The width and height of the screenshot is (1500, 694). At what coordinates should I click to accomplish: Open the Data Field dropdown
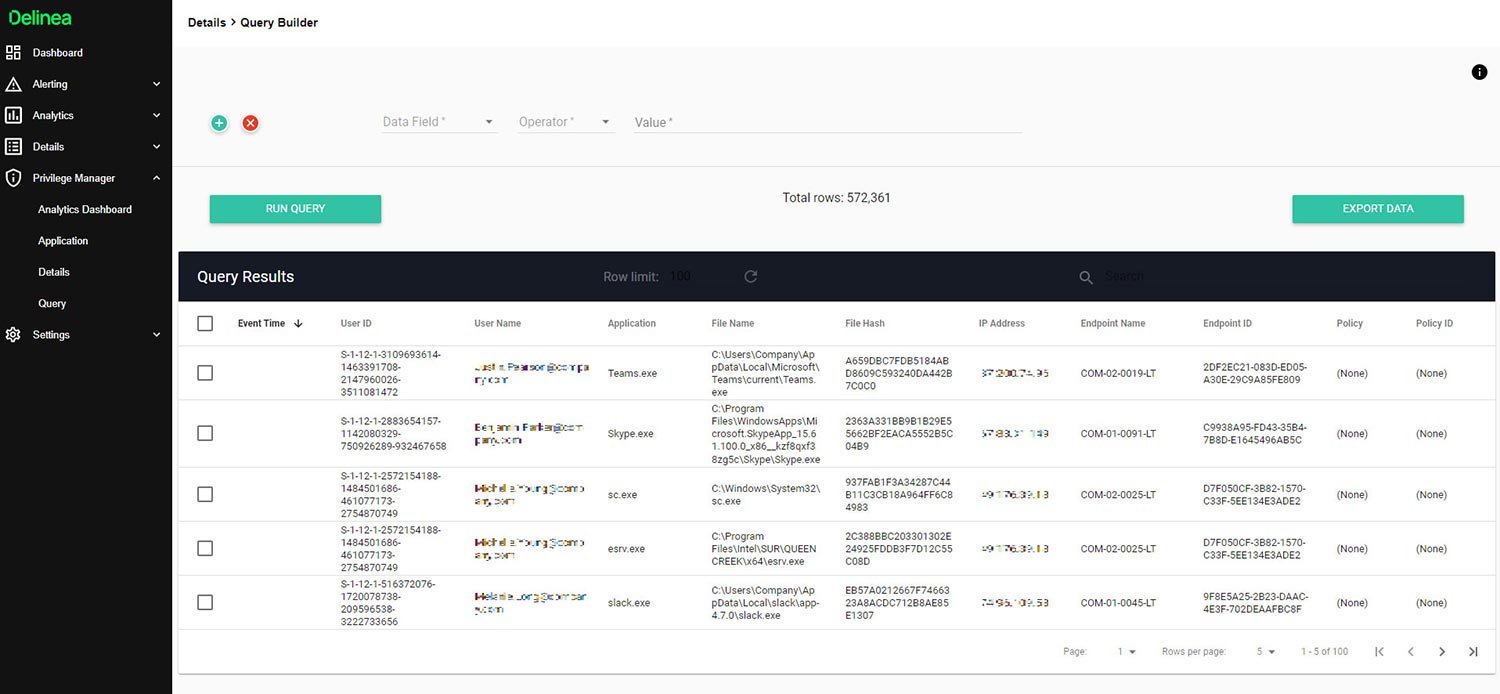(440, 122)
